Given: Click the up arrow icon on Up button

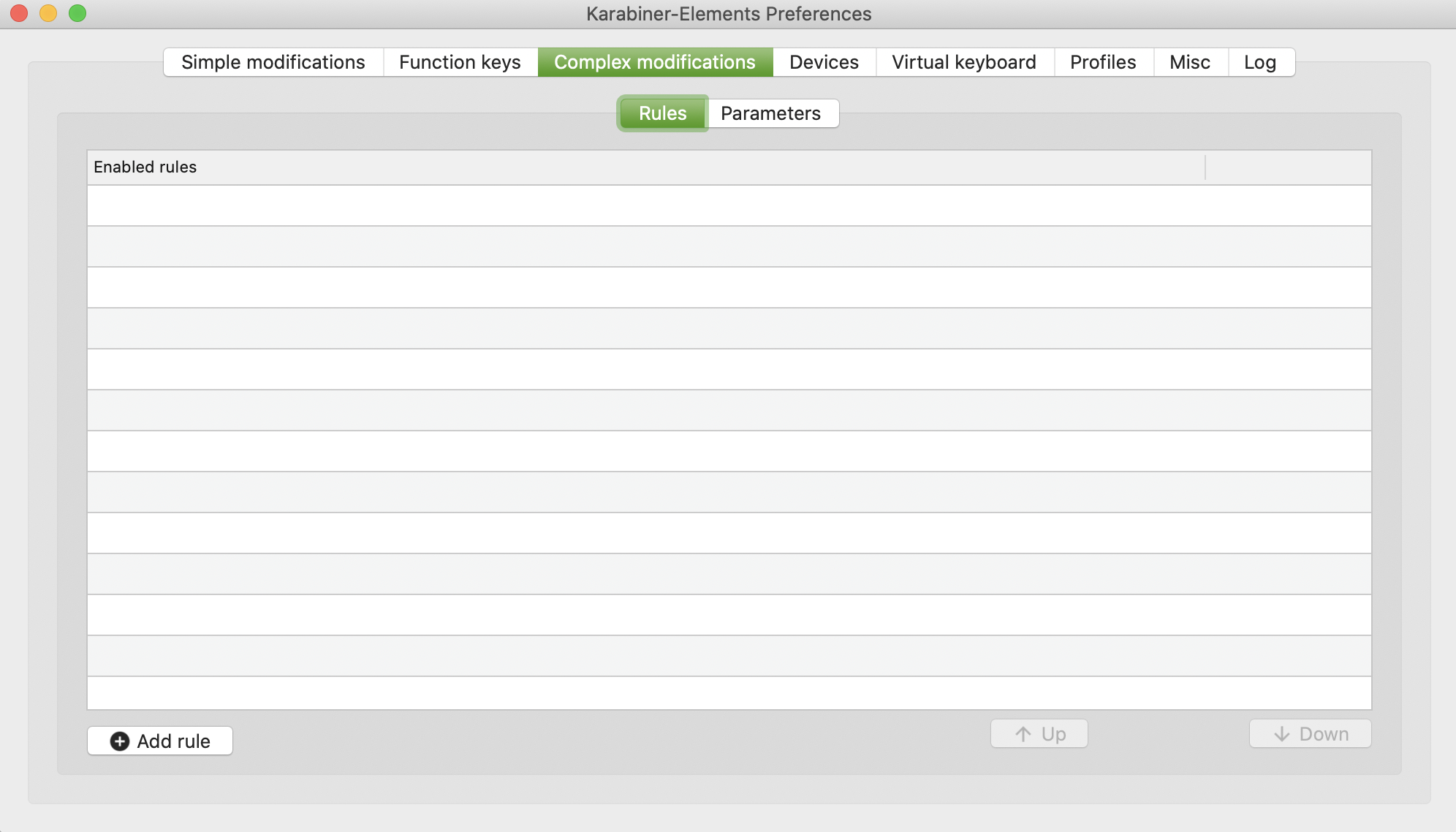Looking at the screenshot, I should click(1023, 733).
